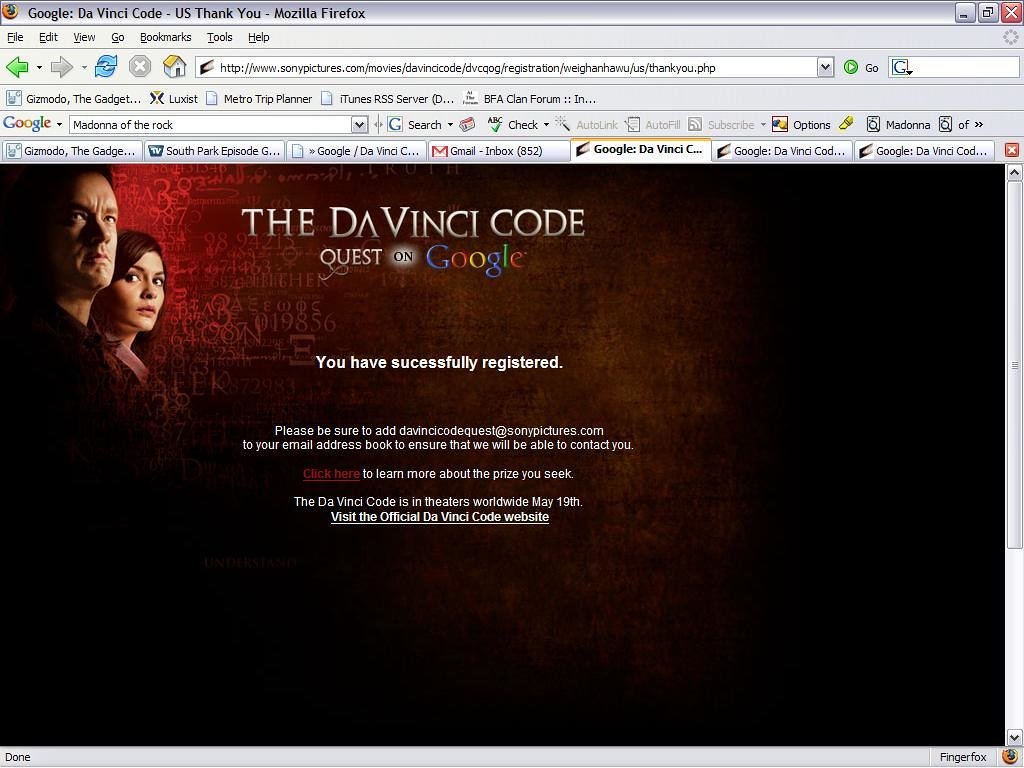Click the vertical scrollbar up arrow
This screenshot has height=768, width=1024.
(x=1014, y=172)
